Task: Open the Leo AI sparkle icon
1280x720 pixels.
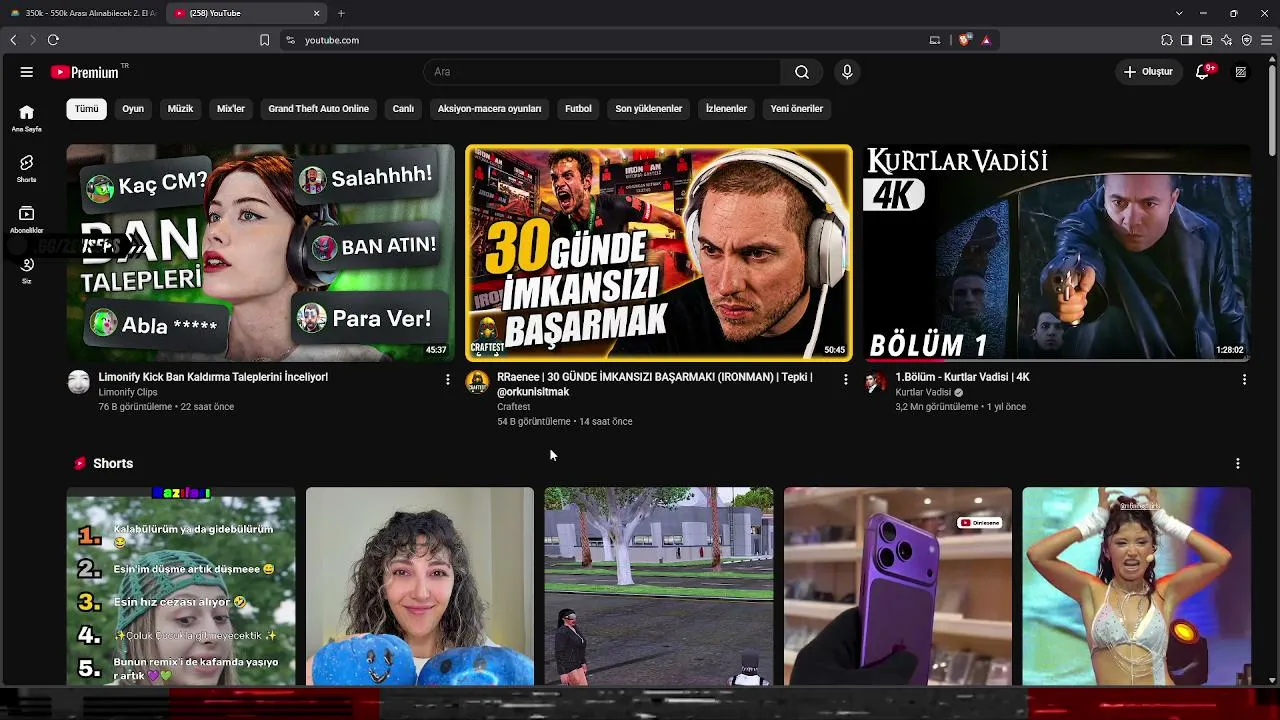Action: [x=1227, y=40]
